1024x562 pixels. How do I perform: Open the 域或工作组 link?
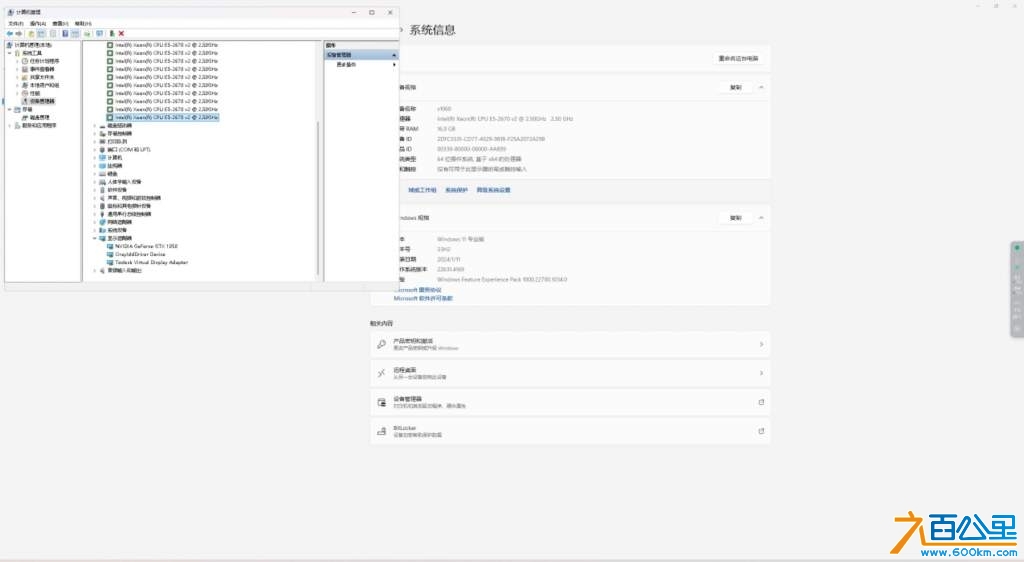422,190
